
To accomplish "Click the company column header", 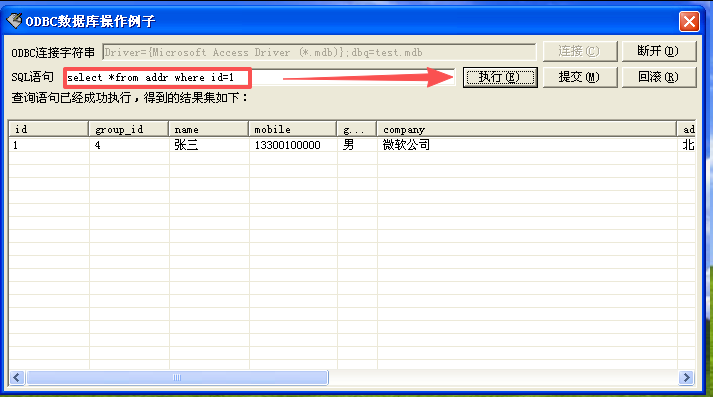I will click(x=527, y=130).
